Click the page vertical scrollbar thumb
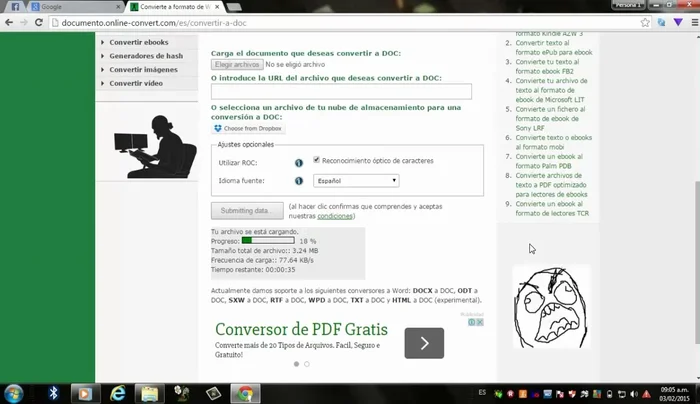Image resolution: width=700 pixels, height=404 pixels. (x=697, y=262)
